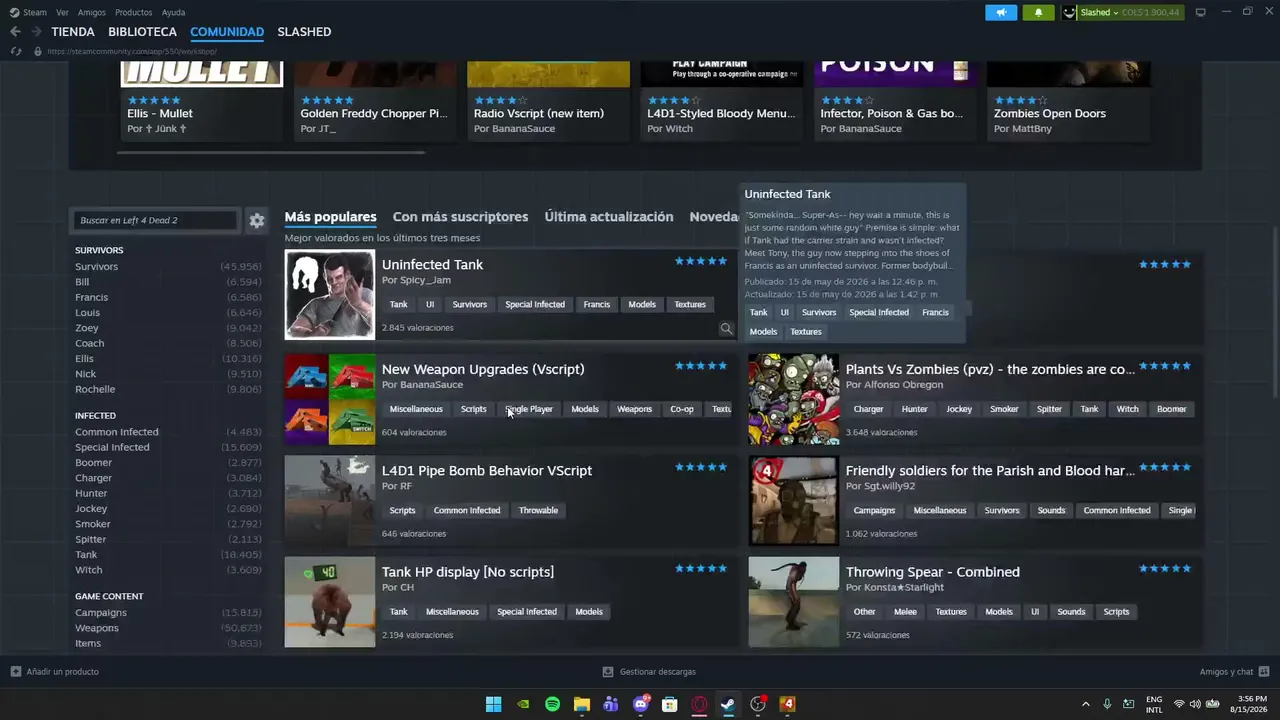The height and width of the screenshot is (720, 1280).
Task: Click the Steam forward navigation arrow
Action: pyautogui.click(x=35, y=32)
